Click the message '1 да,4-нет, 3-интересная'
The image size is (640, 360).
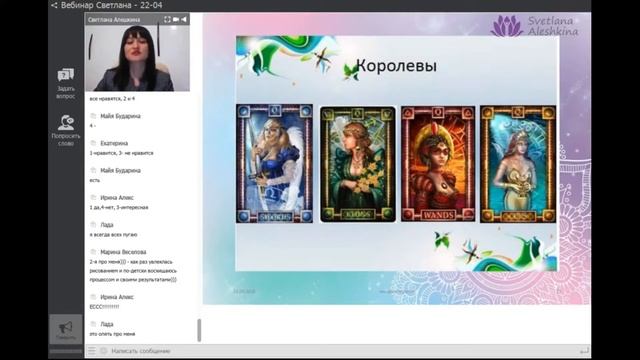[119, 207]
